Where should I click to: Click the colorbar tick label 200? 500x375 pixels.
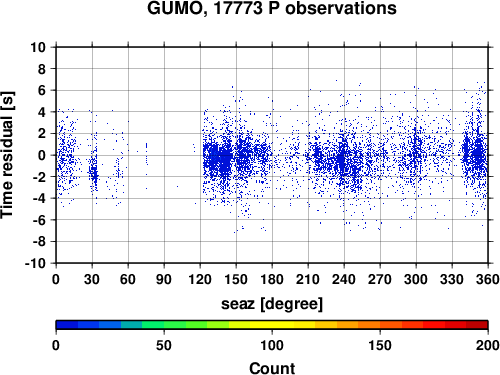point(488,345)
